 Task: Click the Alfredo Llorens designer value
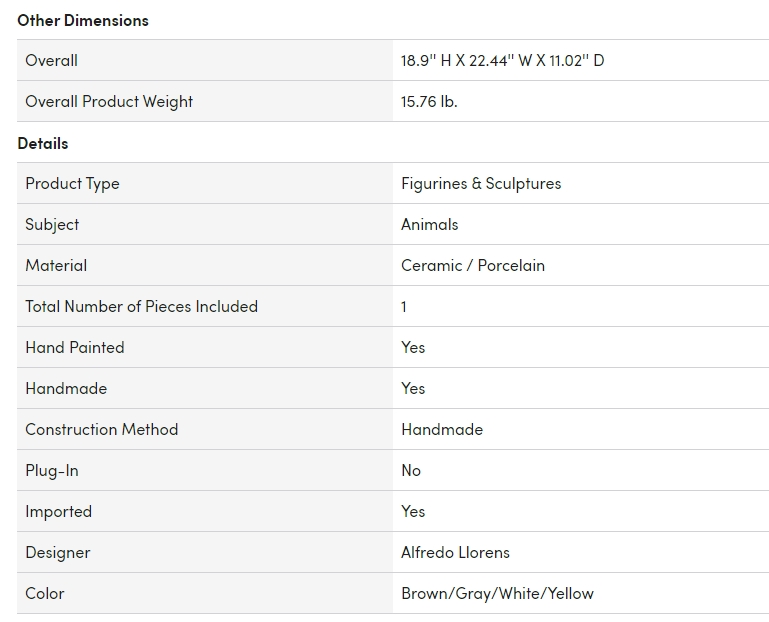[x=455, y=552]
